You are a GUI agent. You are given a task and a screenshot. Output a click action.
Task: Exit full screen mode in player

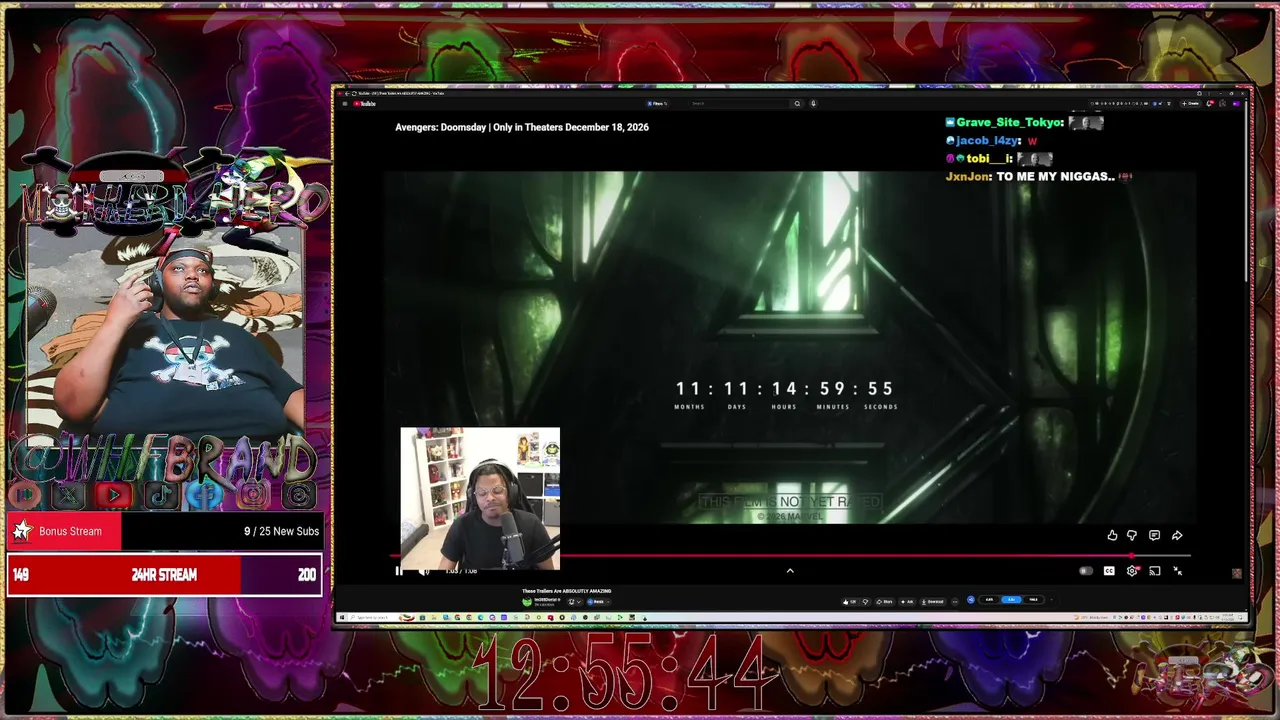[1177, 571]
